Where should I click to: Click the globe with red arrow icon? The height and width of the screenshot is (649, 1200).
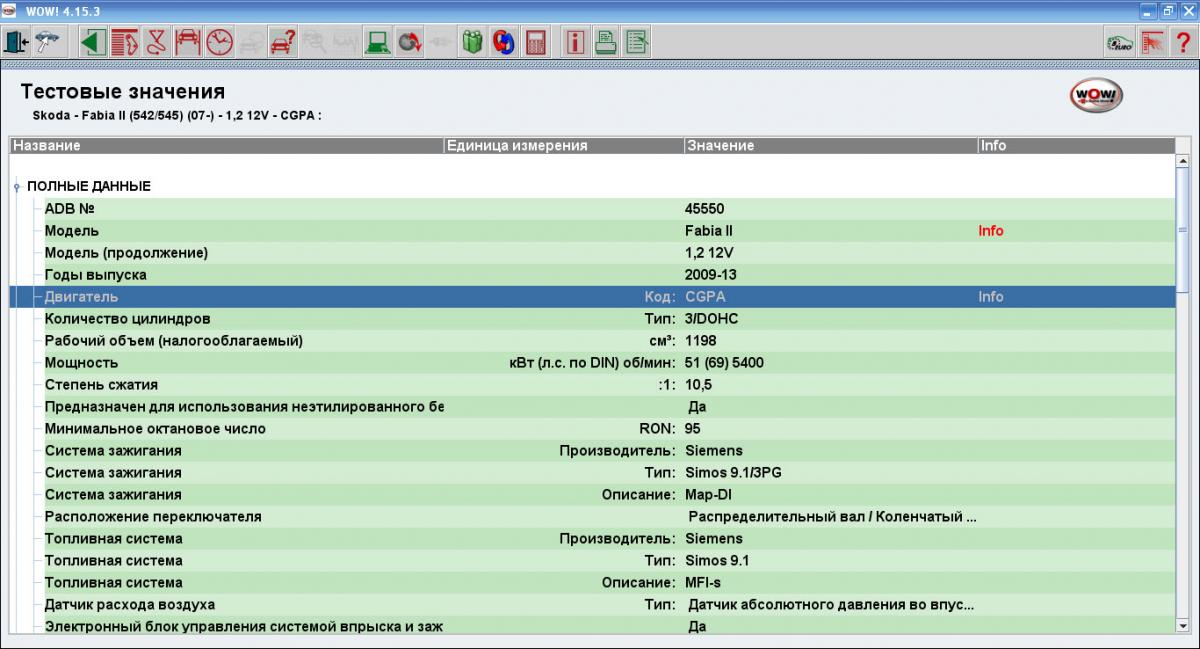pyautogui.click(x=408, y=42)
